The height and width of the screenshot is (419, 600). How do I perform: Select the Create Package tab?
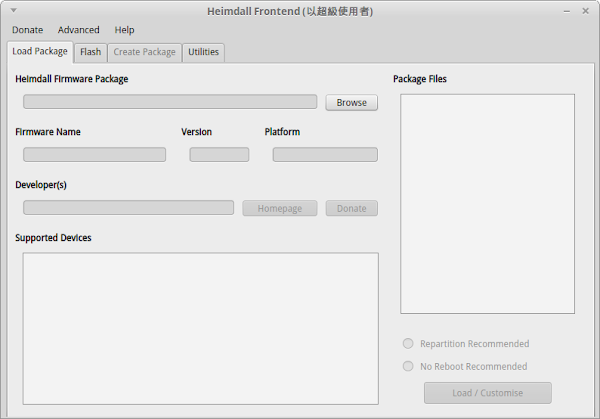[x=144, y=52]
